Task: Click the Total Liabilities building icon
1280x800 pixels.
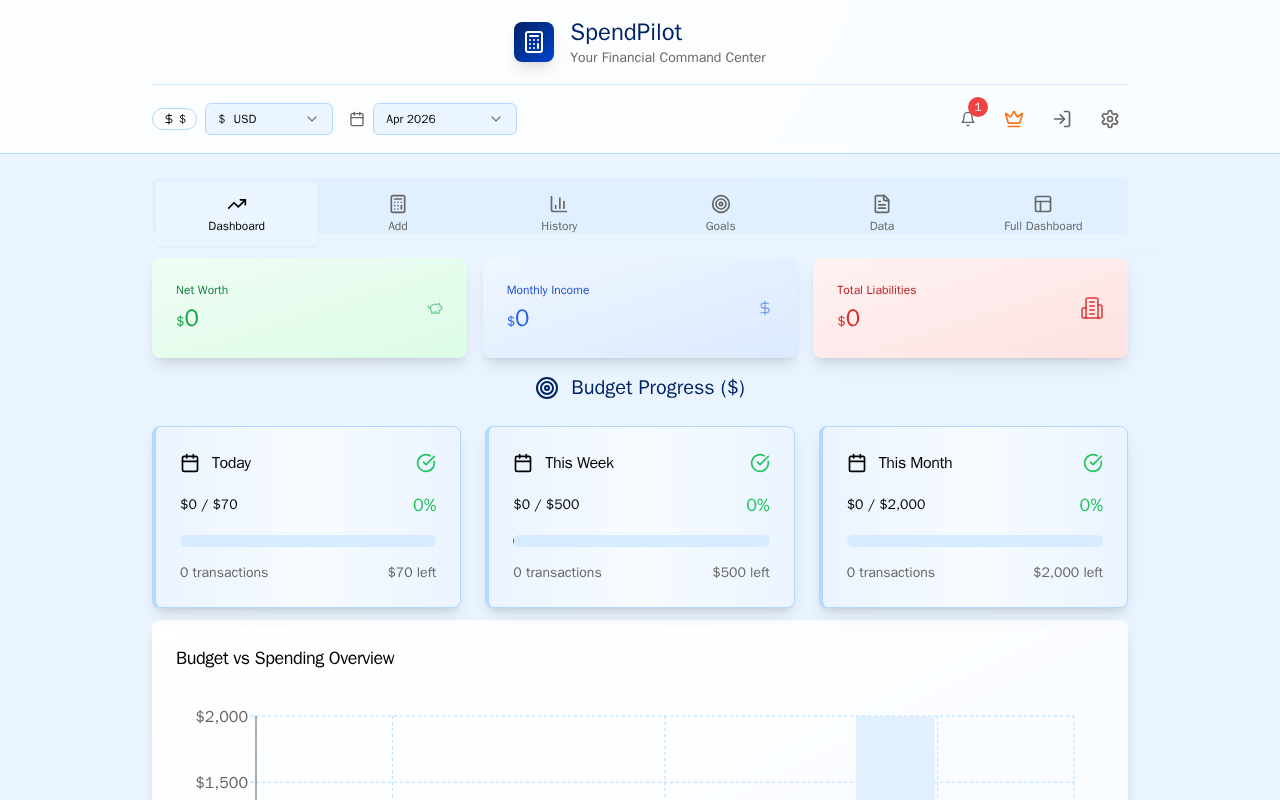Action: (x=1092, y=308)
